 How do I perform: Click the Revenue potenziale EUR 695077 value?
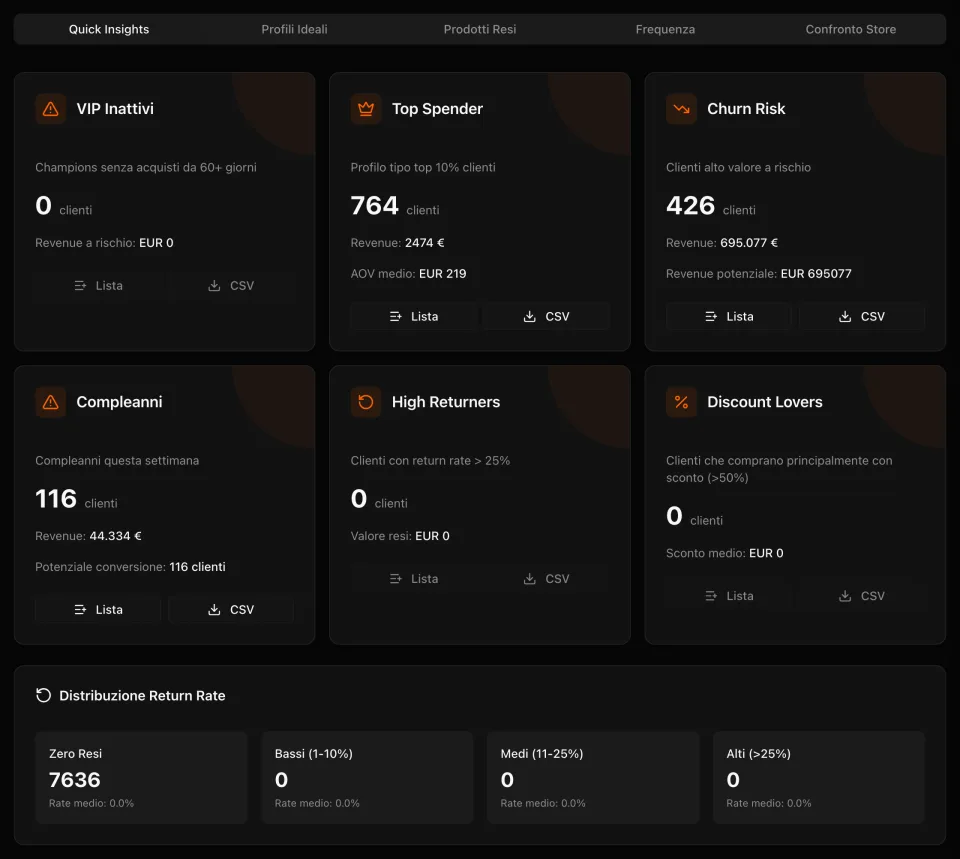816,274
